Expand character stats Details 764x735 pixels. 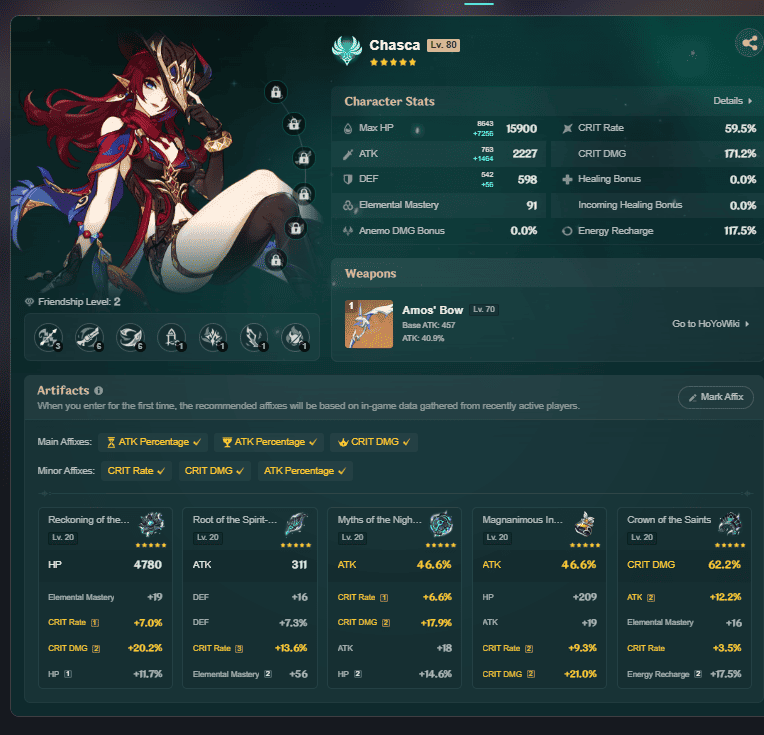click(733, 101)
